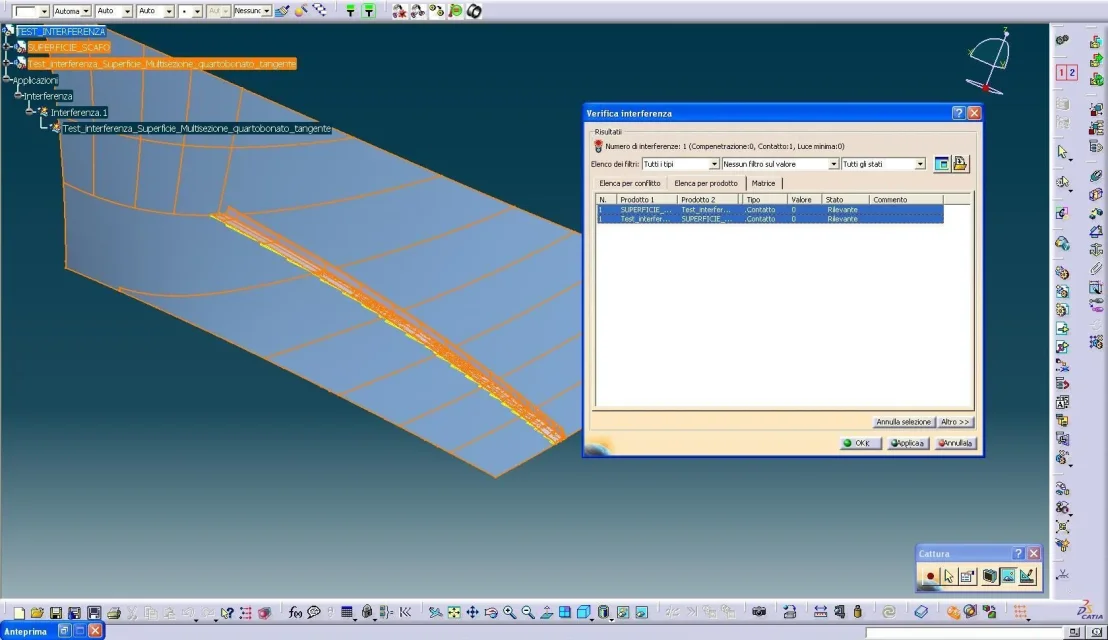Switch to 'Elenca per conflitto' tab
1108x640 pixels.
coord(630,184)
